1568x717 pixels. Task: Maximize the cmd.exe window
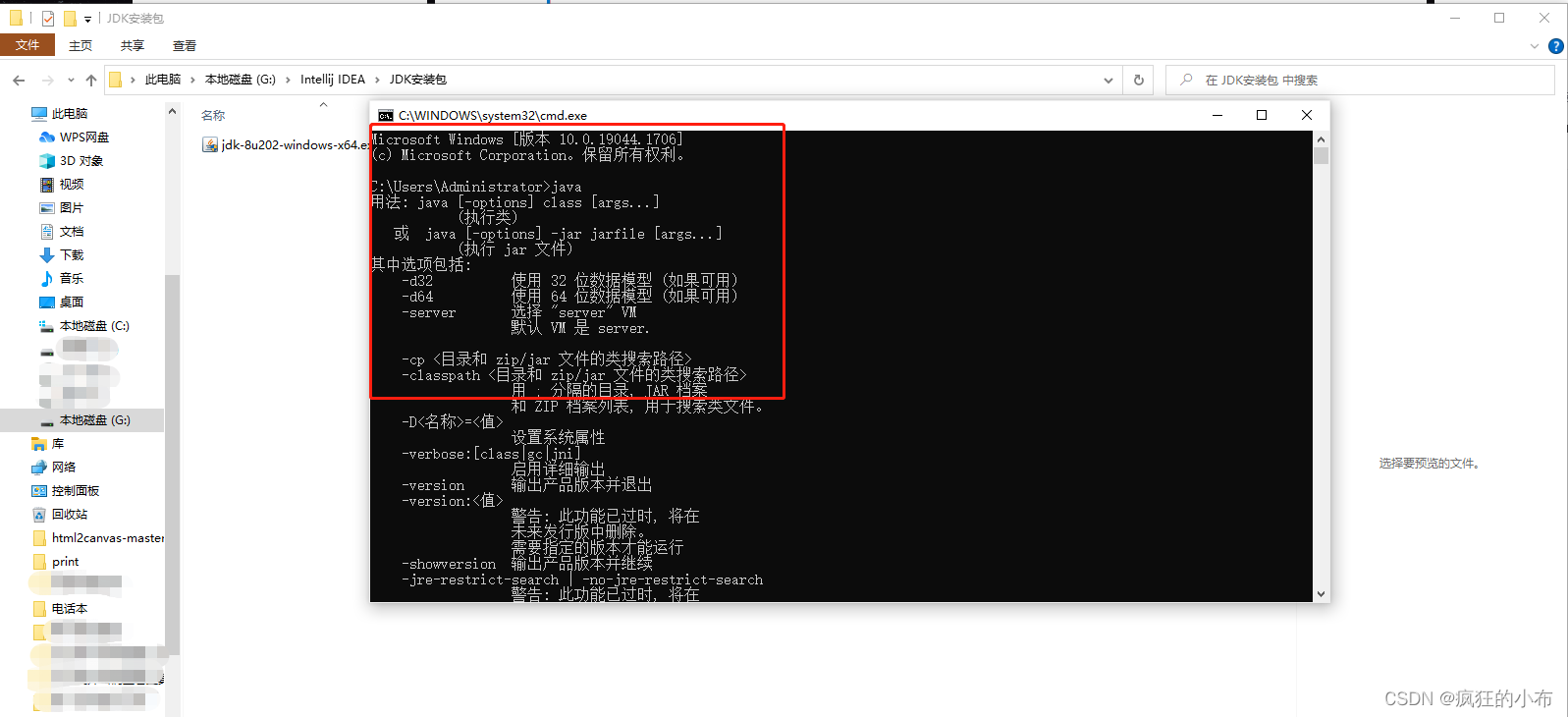1262,116
